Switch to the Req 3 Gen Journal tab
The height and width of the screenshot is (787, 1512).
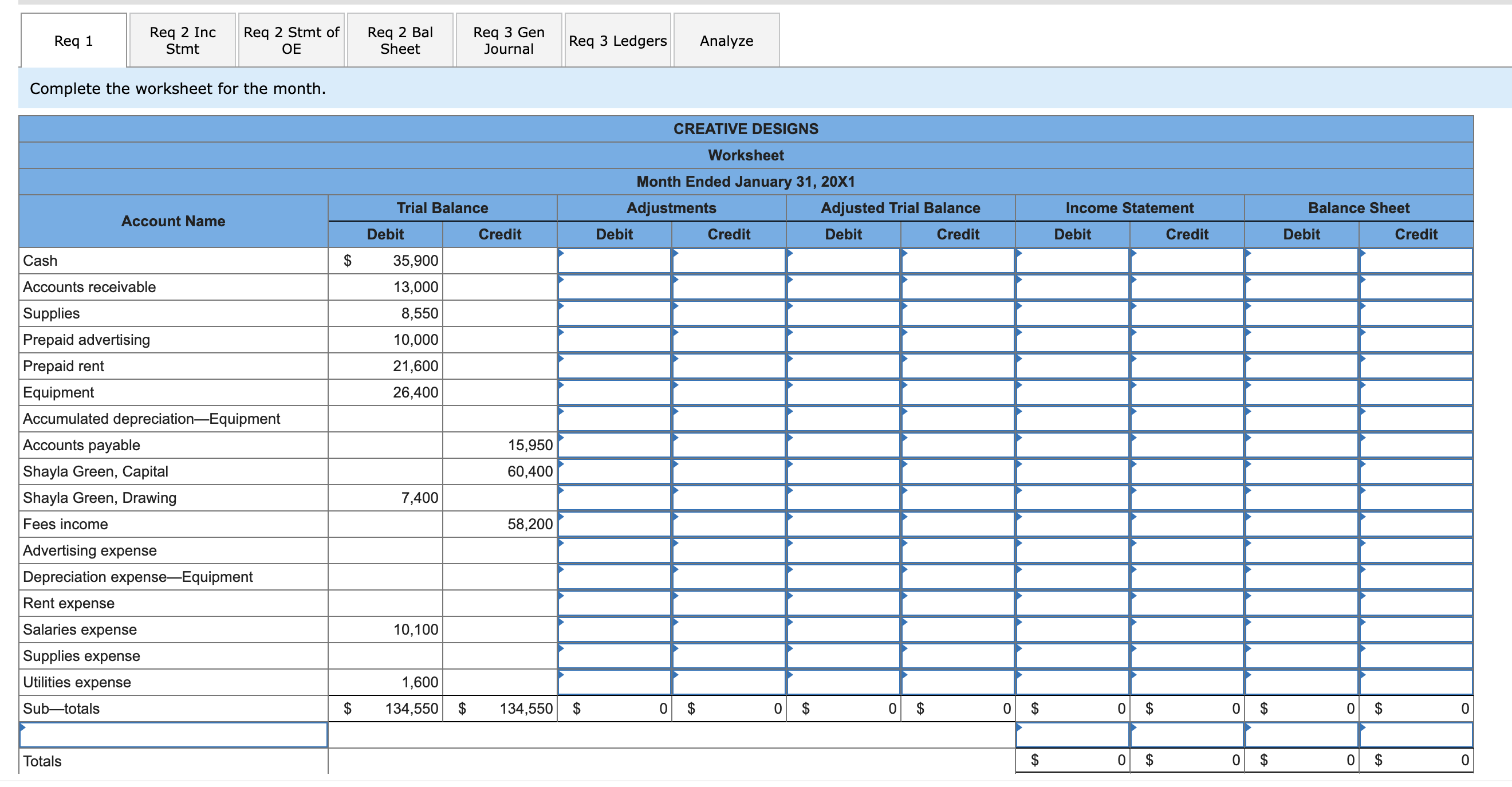pos(509,40)
